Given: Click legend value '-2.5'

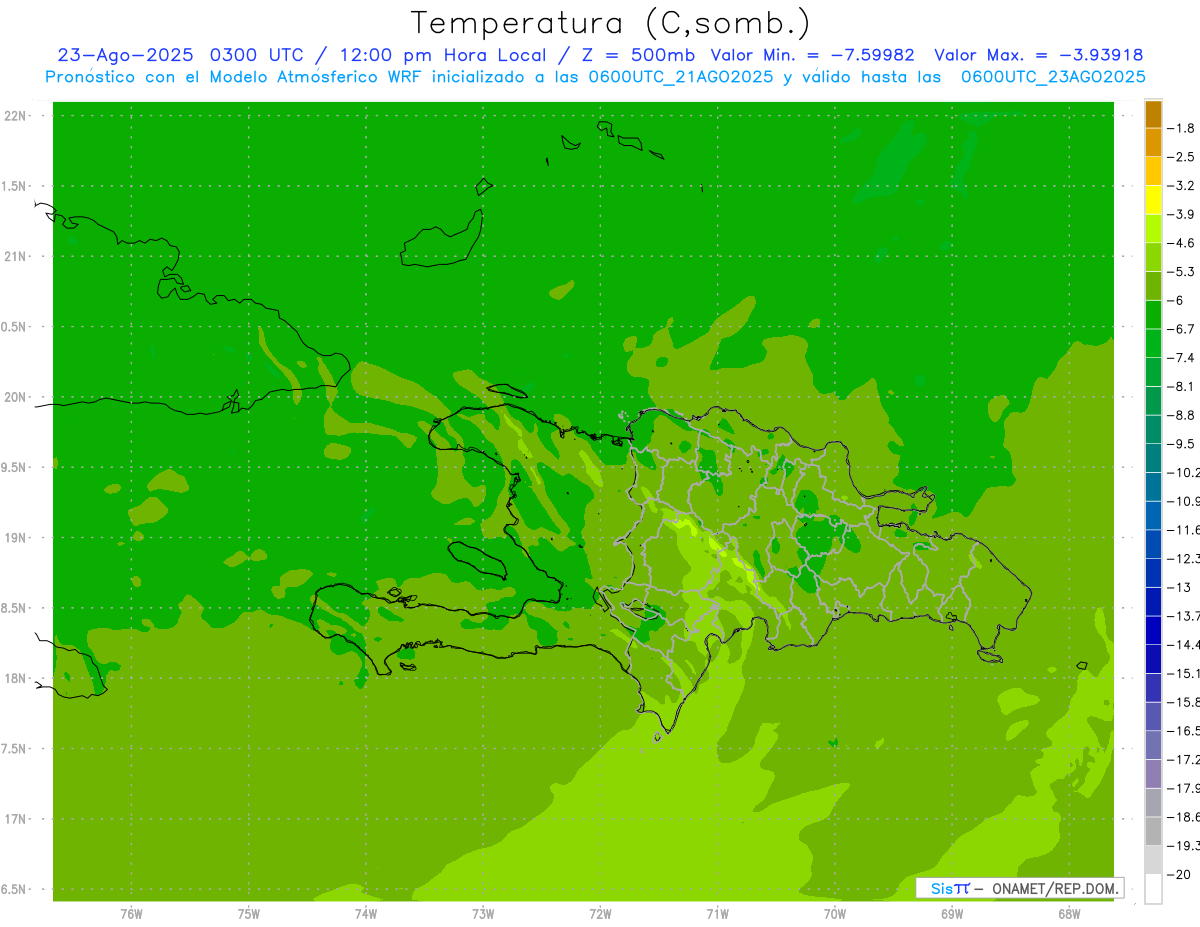Looking at the screenshot, I should tap(1182, 157).
